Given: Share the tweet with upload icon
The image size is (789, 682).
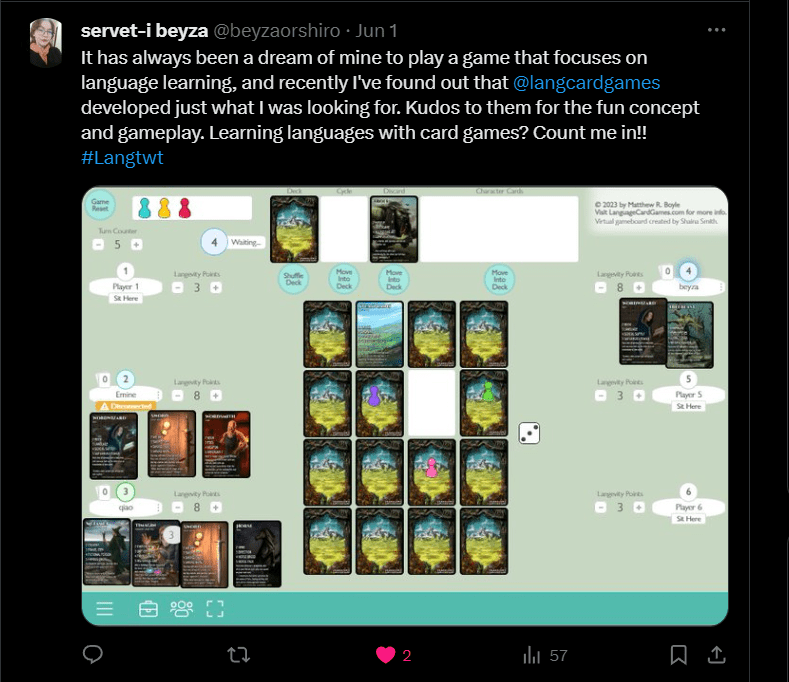Looking at the screenshot, I should [x=717, y=654].
